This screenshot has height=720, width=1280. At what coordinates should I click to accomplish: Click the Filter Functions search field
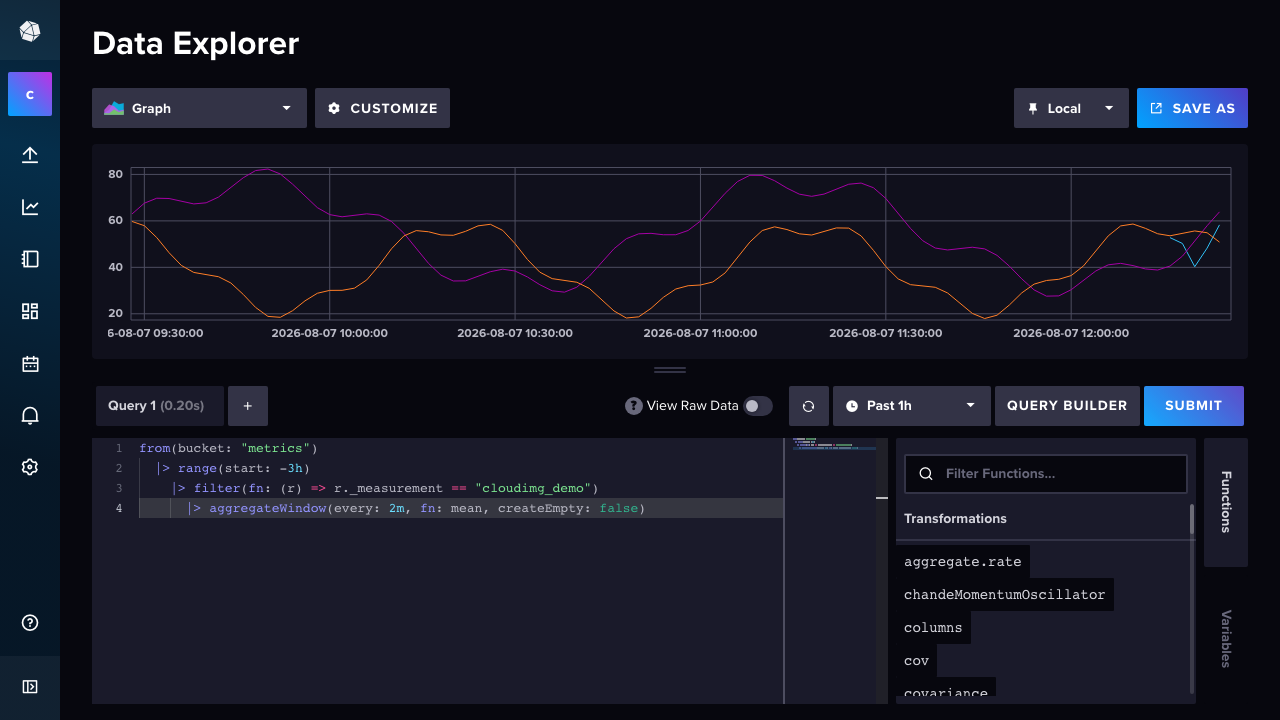[1046, 474]
